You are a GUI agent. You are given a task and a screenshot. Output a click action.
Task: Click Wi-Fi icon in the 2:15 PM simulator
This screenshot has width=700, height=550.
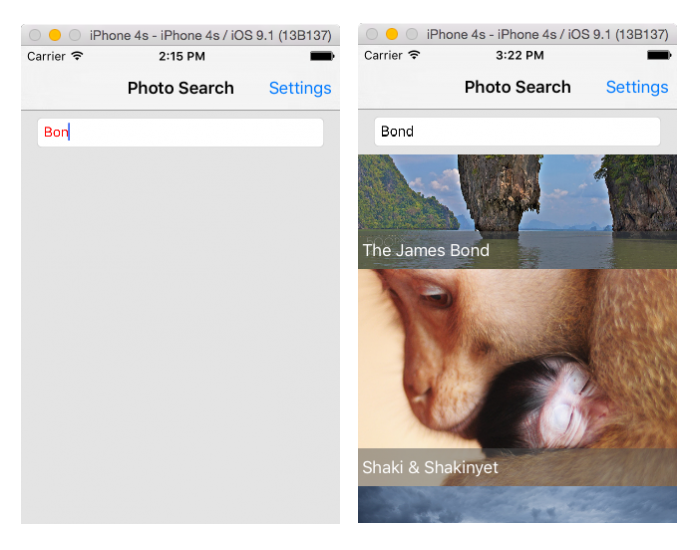[x=77, y=56]
